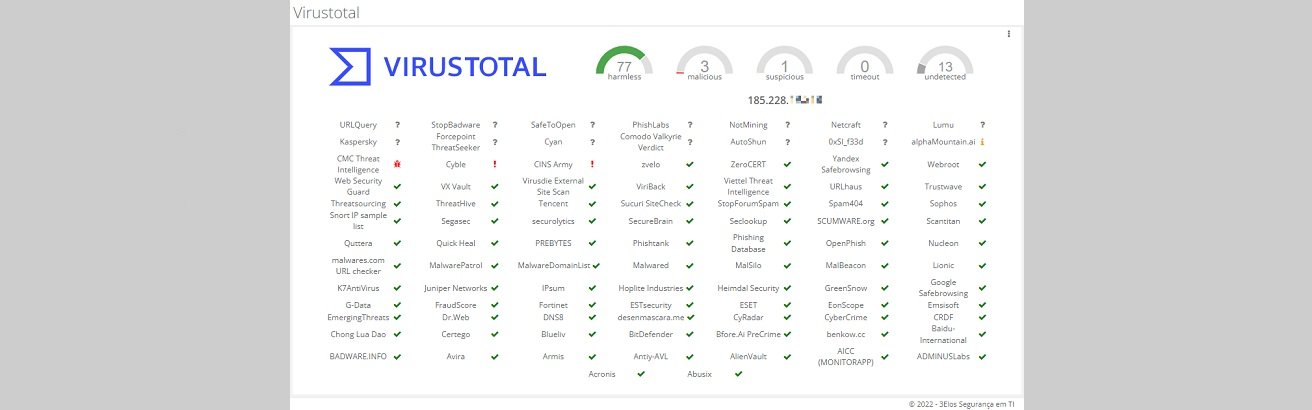Click the green checkmark next to Acronis

pyautogui.click(x=641, y=373)
